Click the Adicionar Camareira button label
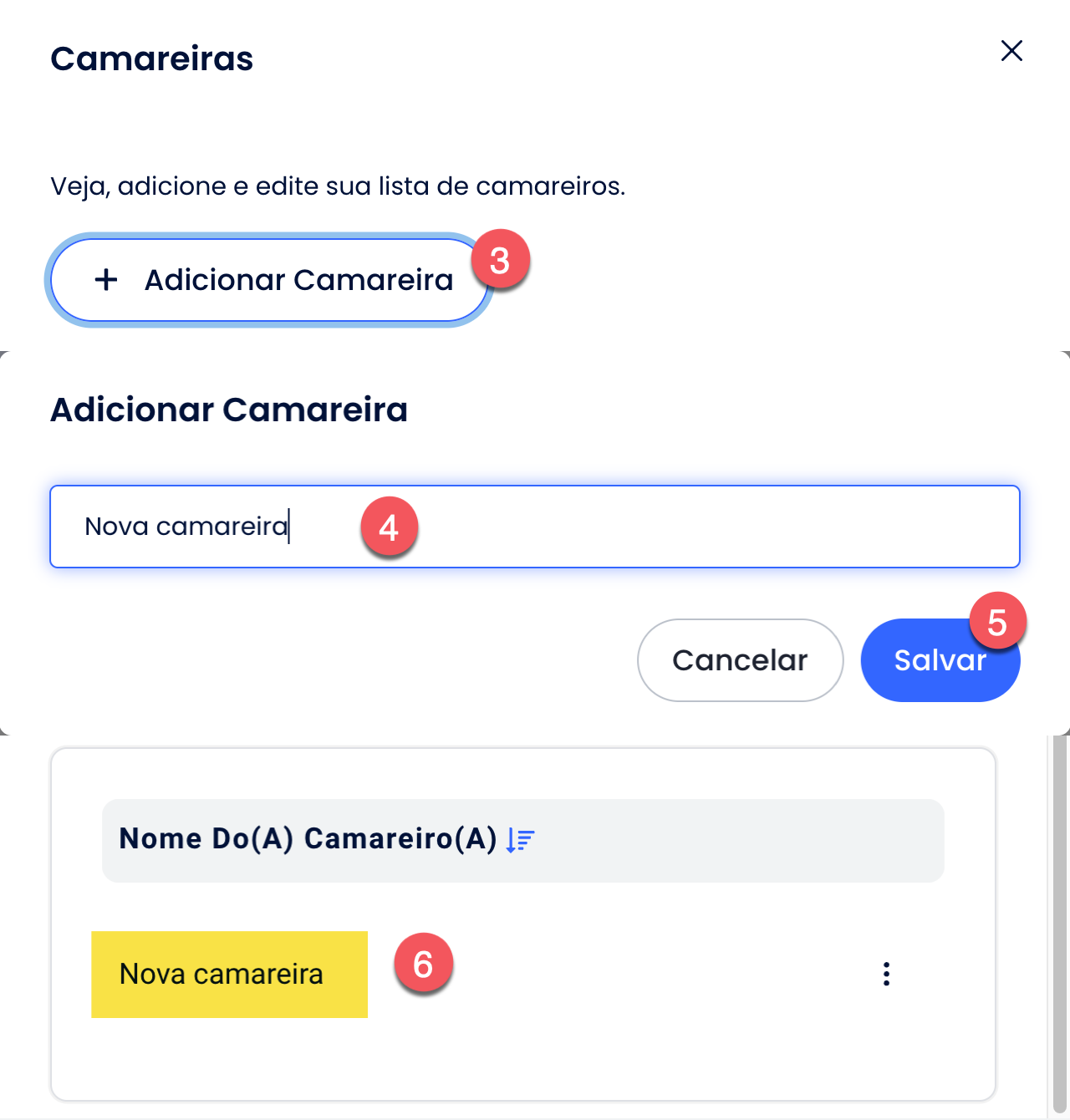 pos(298,280)
